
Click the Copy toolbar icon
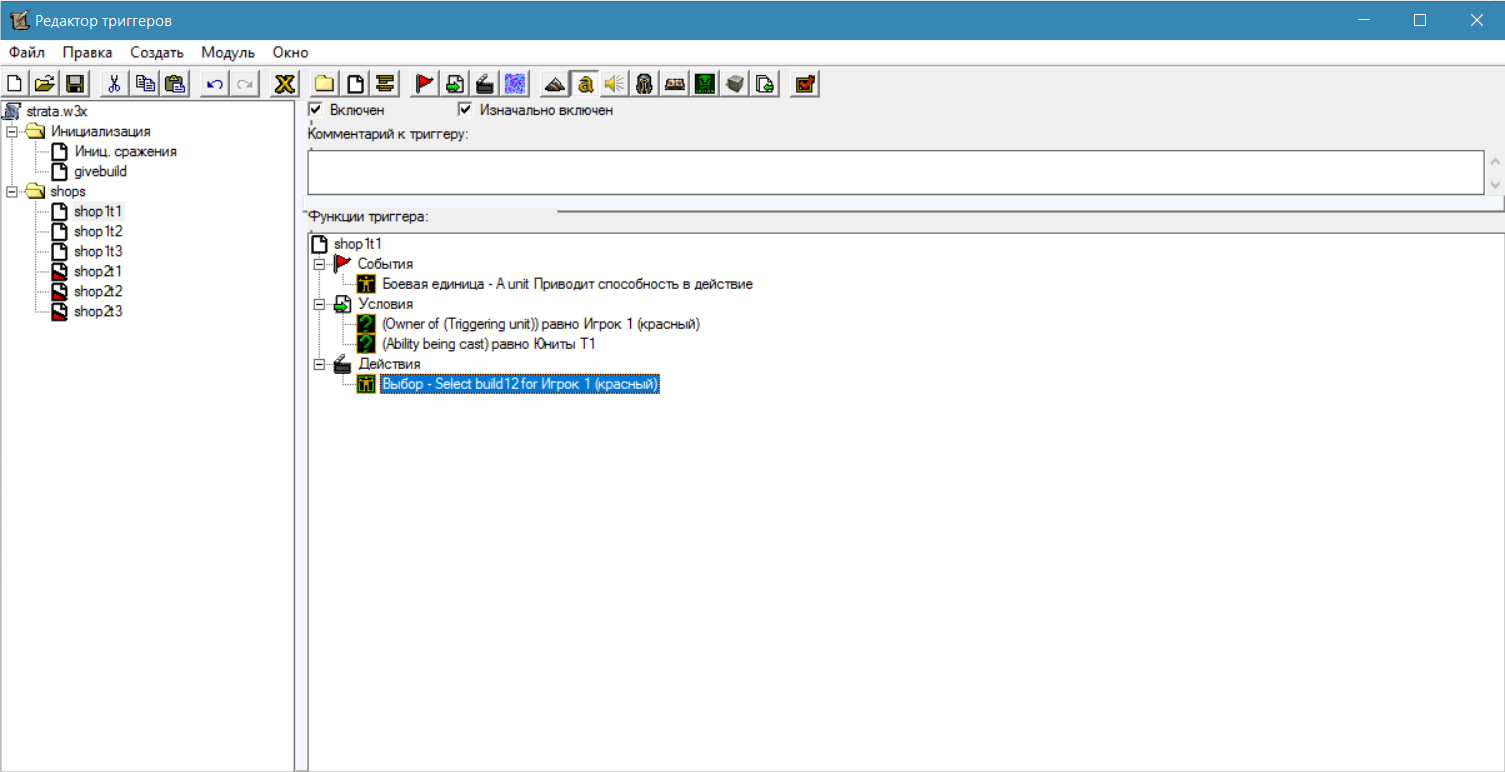145,84
